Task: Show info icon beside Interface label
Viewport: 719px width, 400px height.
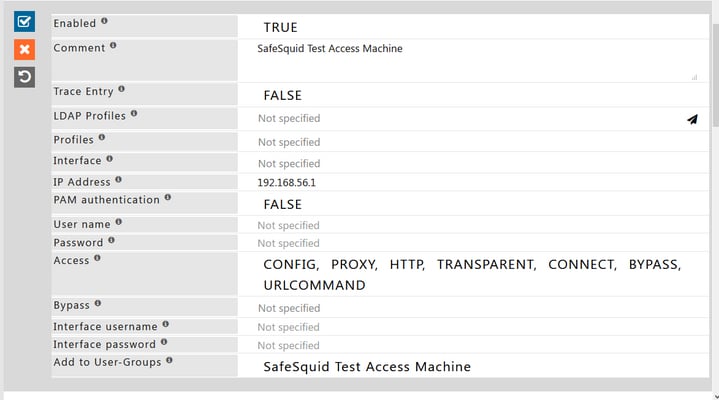Action: pos(109,159)
